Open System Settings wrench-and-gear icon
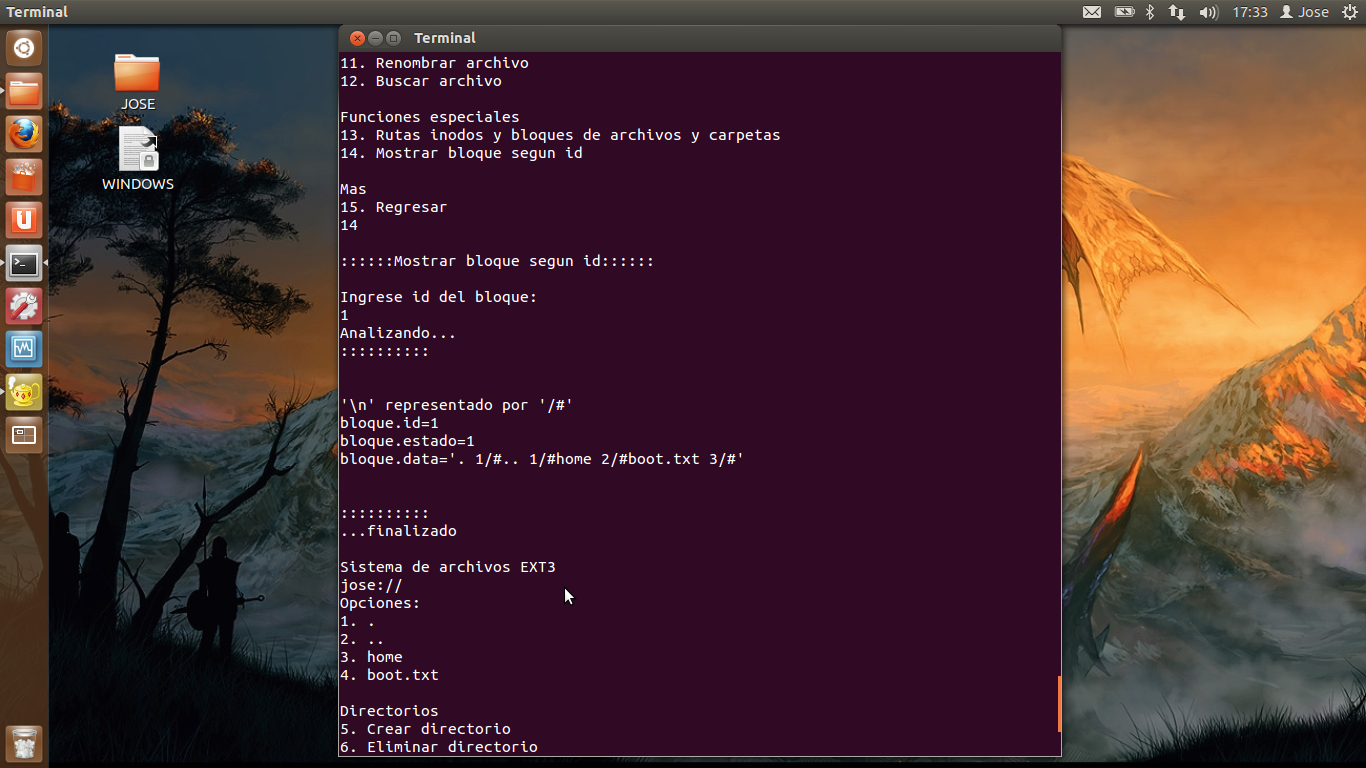Image resolution: width=1366 pixels, height=768 pixels. pos(24,307)
